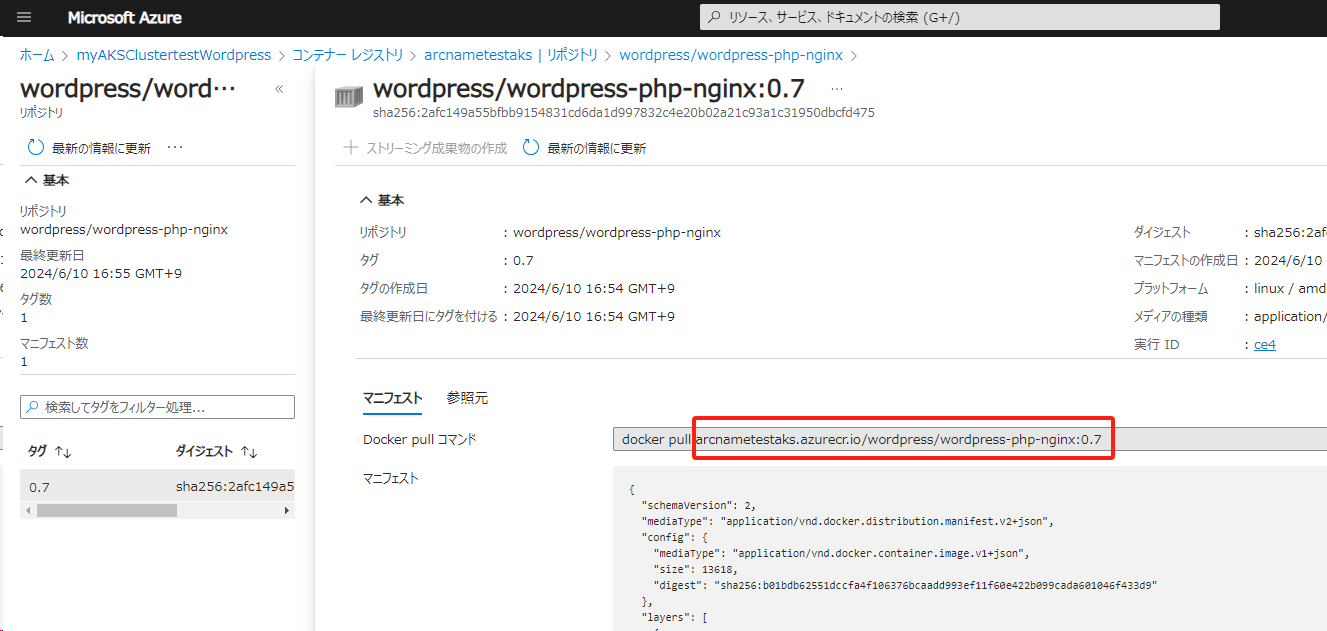Click the magnifier in the tag filter box
The image size is (1327, 631).
[x=33, y=406]
